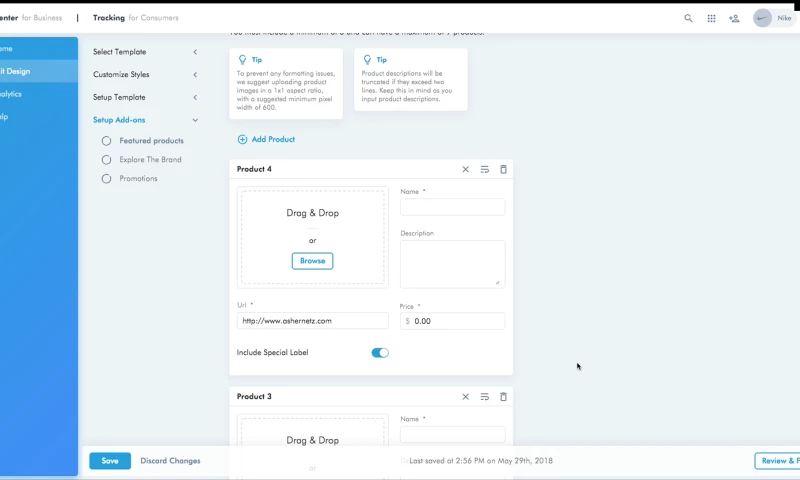Close the Product 3 card with X

point(465,396)
